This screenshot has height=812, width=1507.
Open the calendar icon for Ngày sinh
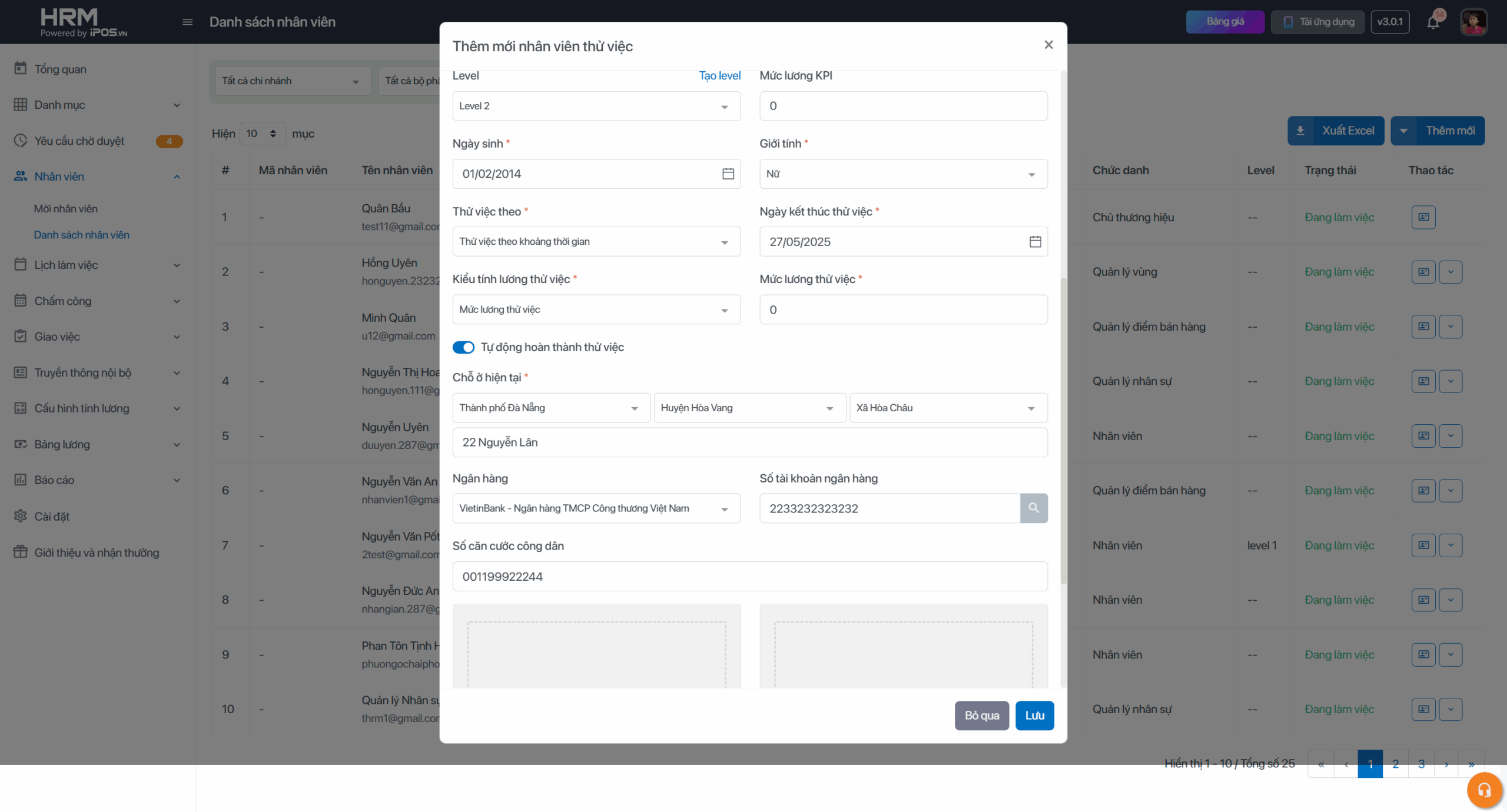click(728, 174)
